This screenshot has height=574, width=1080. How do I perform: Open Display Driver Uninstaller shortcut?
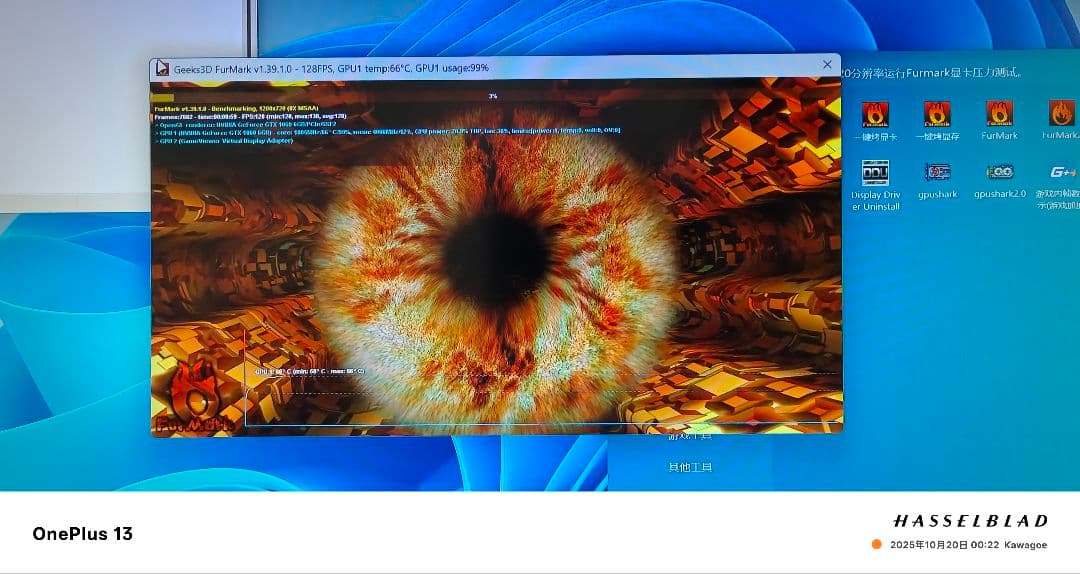[x=875, y=178]
